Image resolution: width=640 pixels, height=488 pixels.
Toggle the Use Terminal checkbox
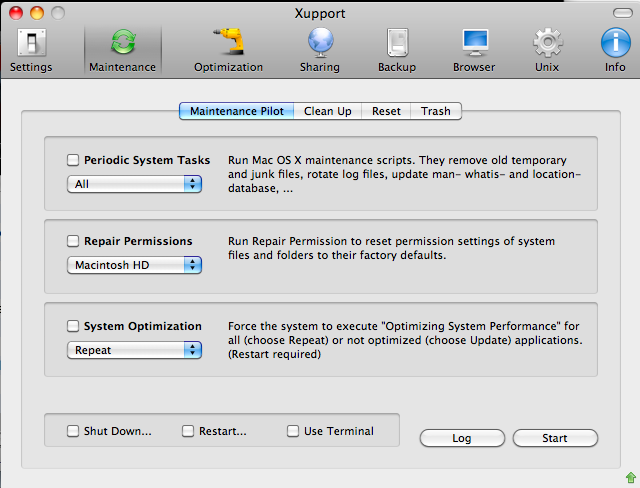(x=293, y=431)
